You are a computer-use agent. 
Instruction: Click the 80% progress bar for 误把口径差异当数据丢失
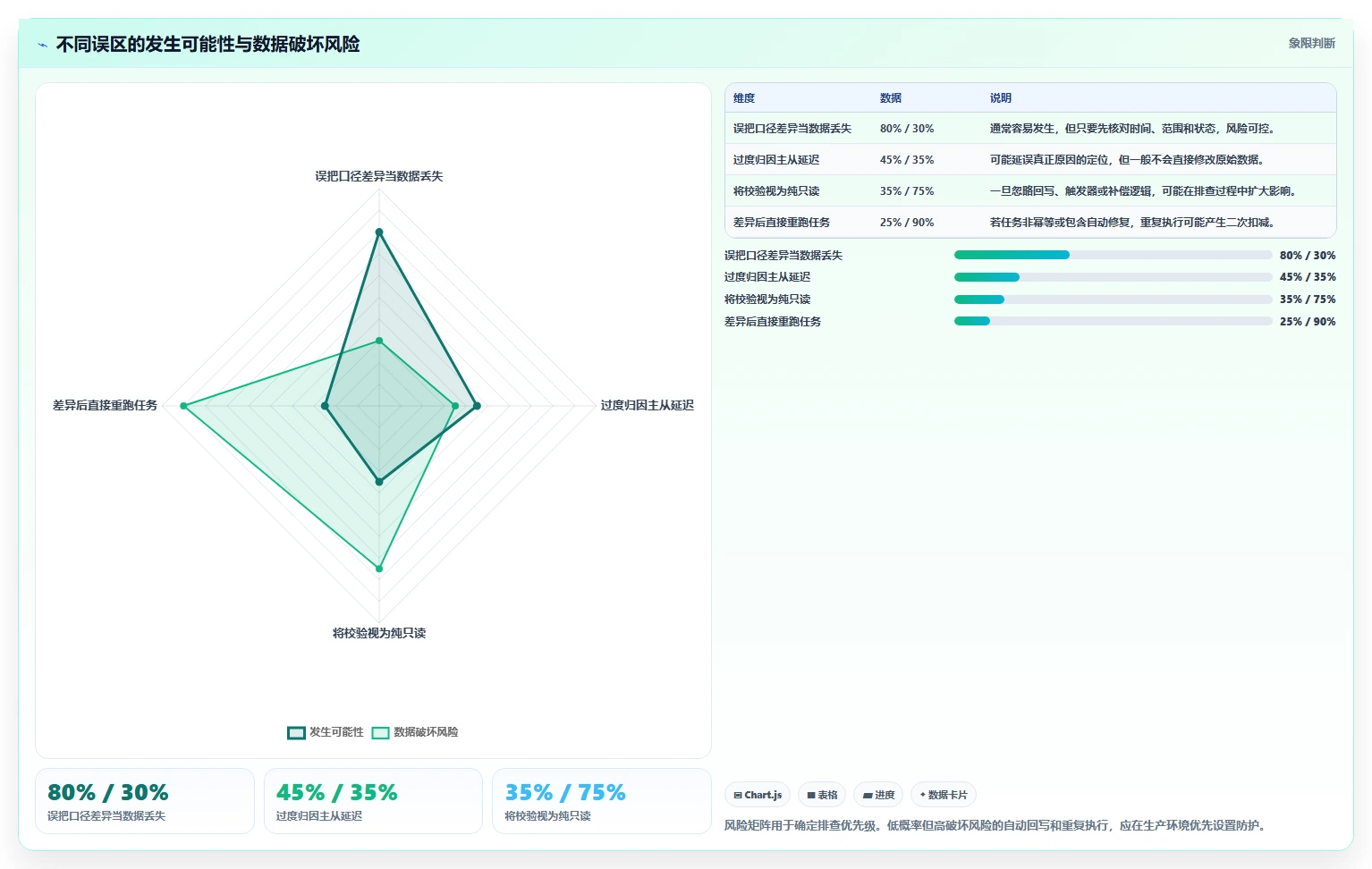[x=1113, y=255]
